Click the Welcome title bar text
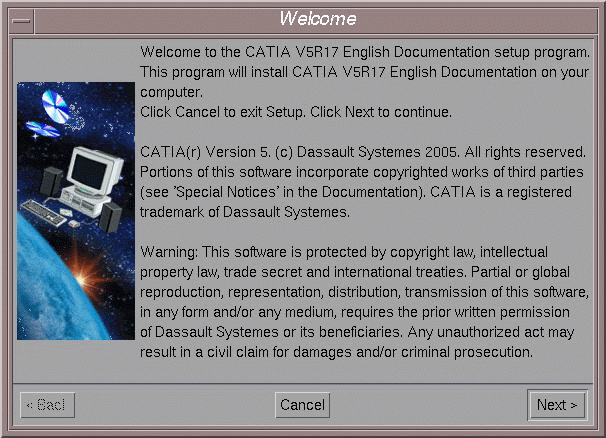 click(317, 19)
